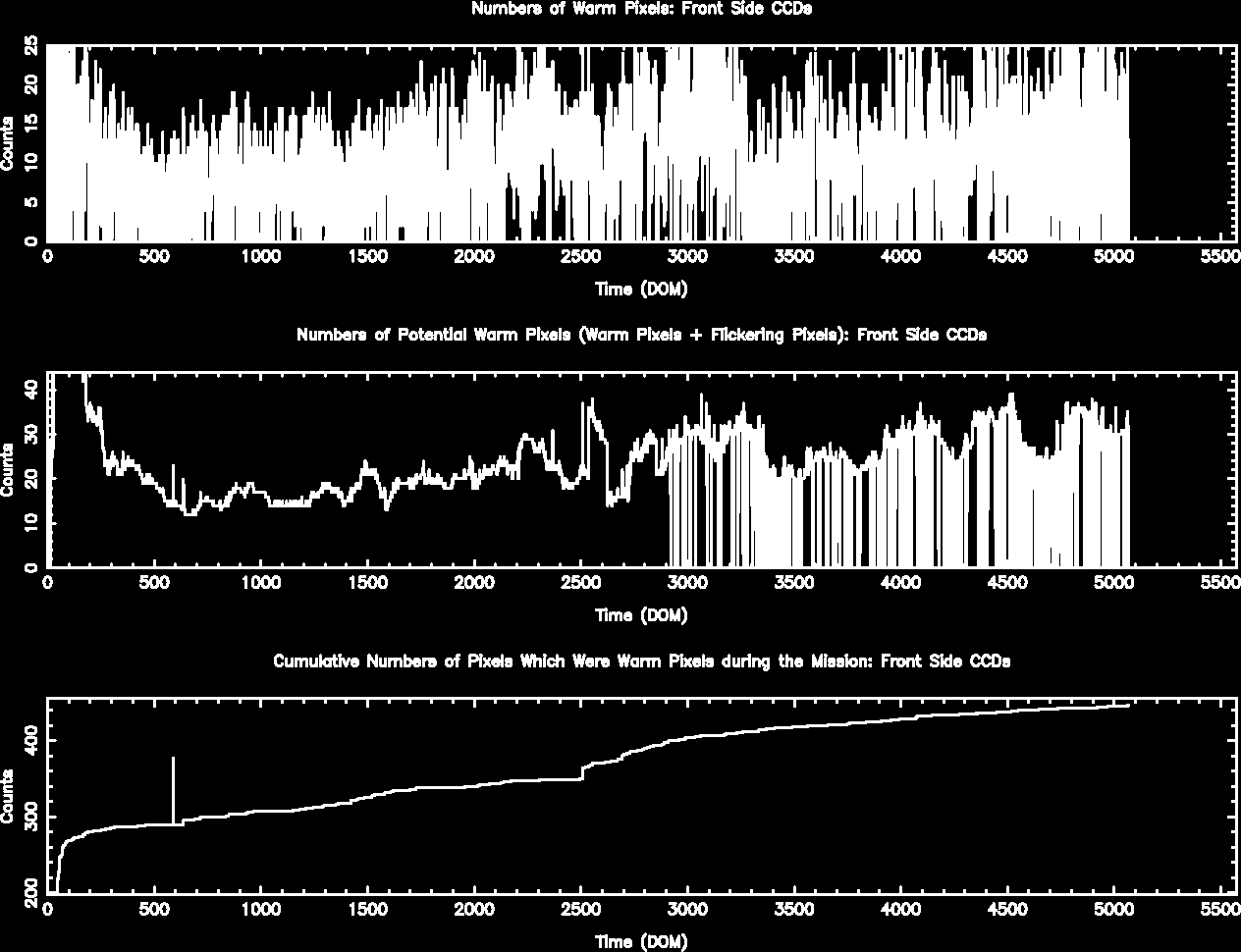The width and height of the screenshot is (1241, 952).
Task: Click the 5000 tick label on the middle plot x-axis
Action: [1113, 583]
